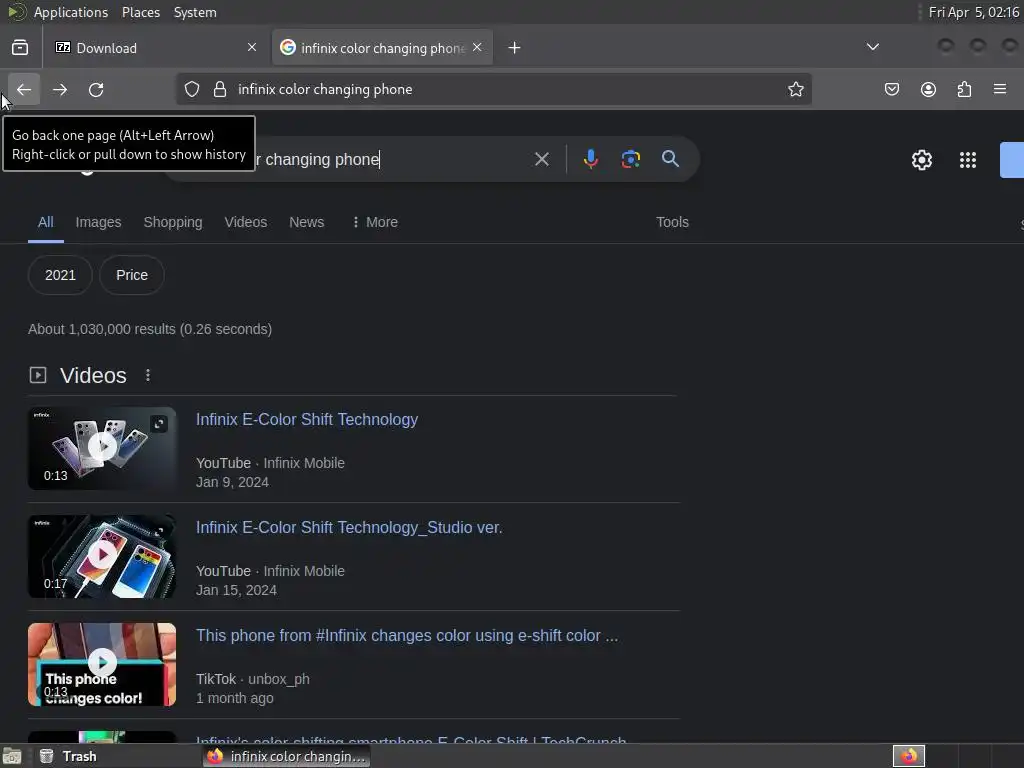Viewport: 1024px width, 768px height.
Task: Expand preview on first video thumbnail
Action: pos(159,424)
